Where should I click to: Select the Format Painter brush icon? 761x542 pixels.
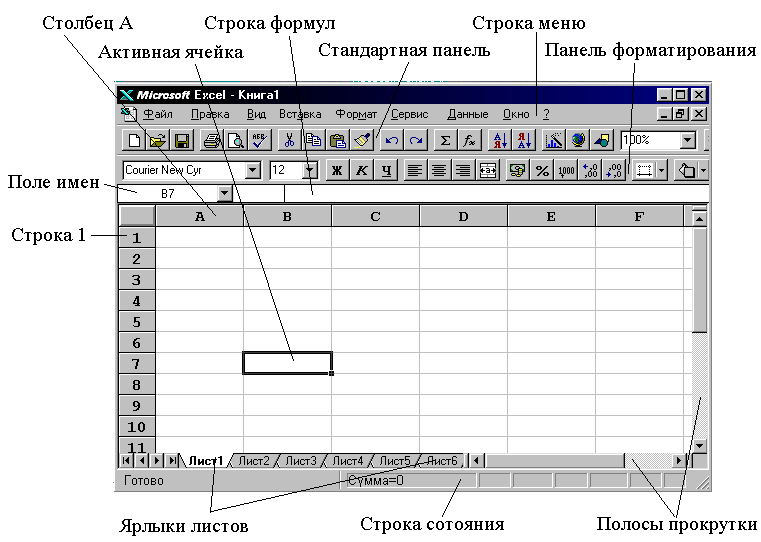(x=362, y=141)
